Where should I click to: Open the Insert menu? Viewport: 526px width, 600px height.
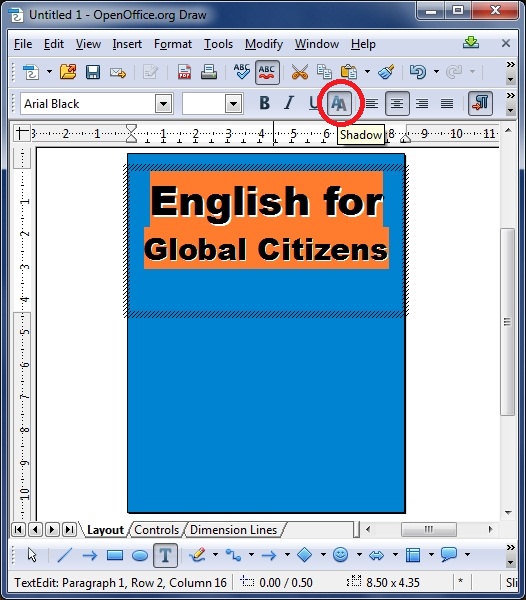(127, 44)
